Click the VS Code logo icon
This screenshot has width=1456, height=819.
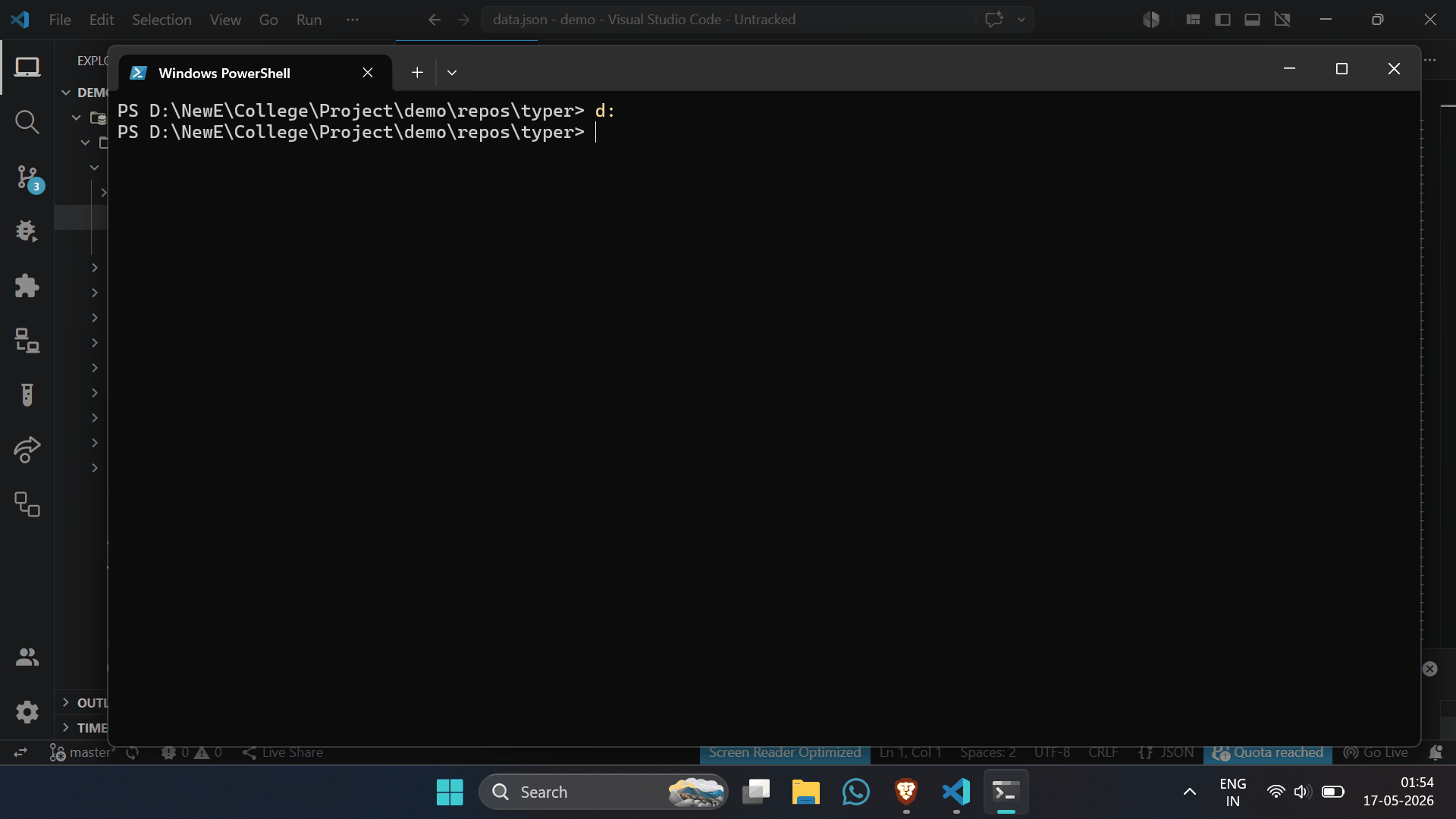(x=20, y=20)
